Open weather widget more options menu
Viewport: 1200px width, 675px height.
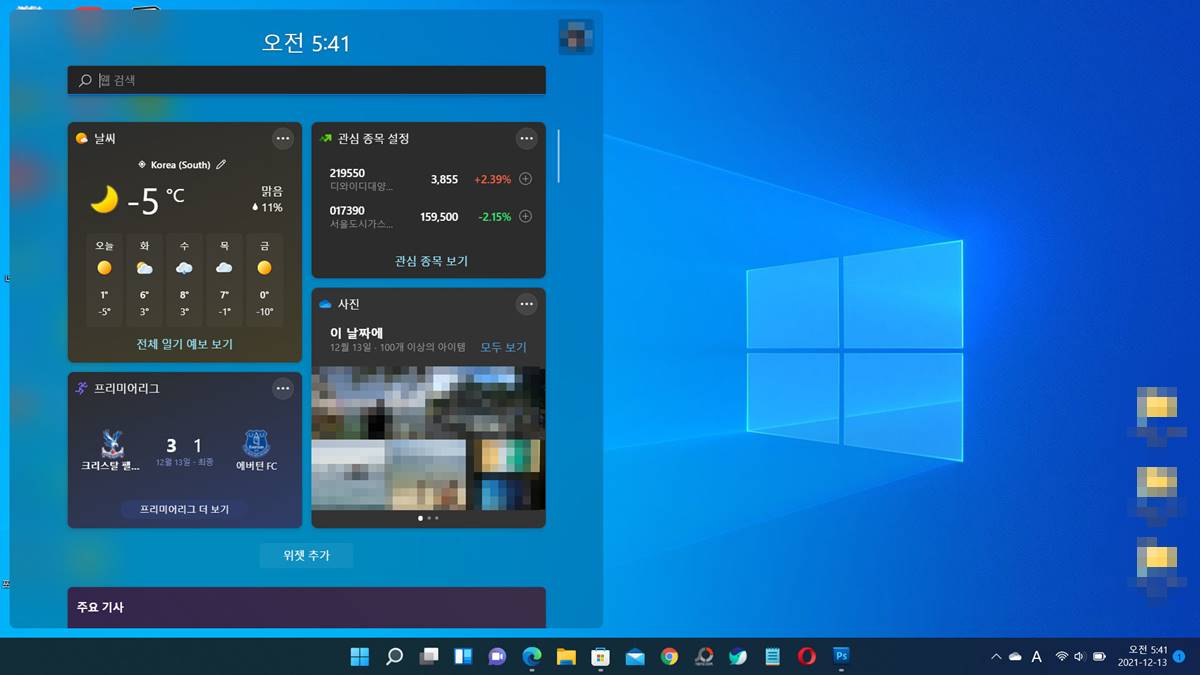(x=283, y=138)
